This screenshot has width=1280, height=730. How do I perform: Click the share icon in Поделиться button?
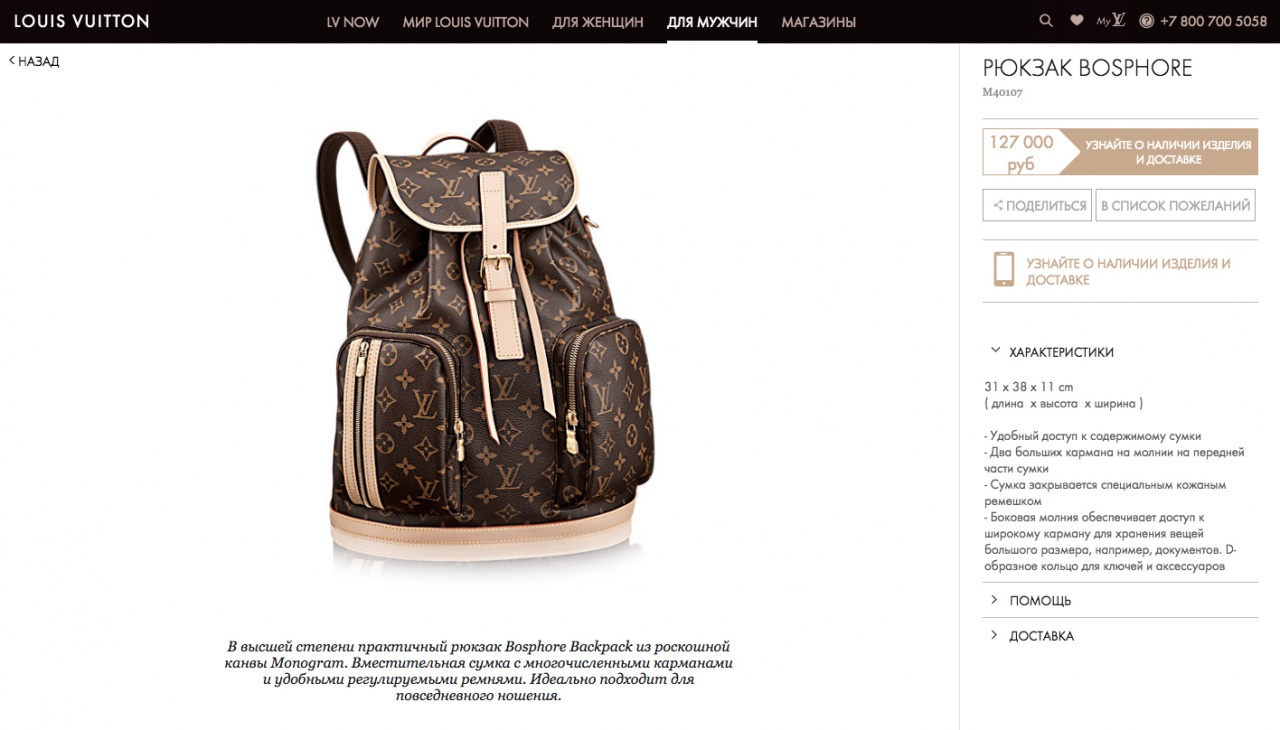[997, 206]
